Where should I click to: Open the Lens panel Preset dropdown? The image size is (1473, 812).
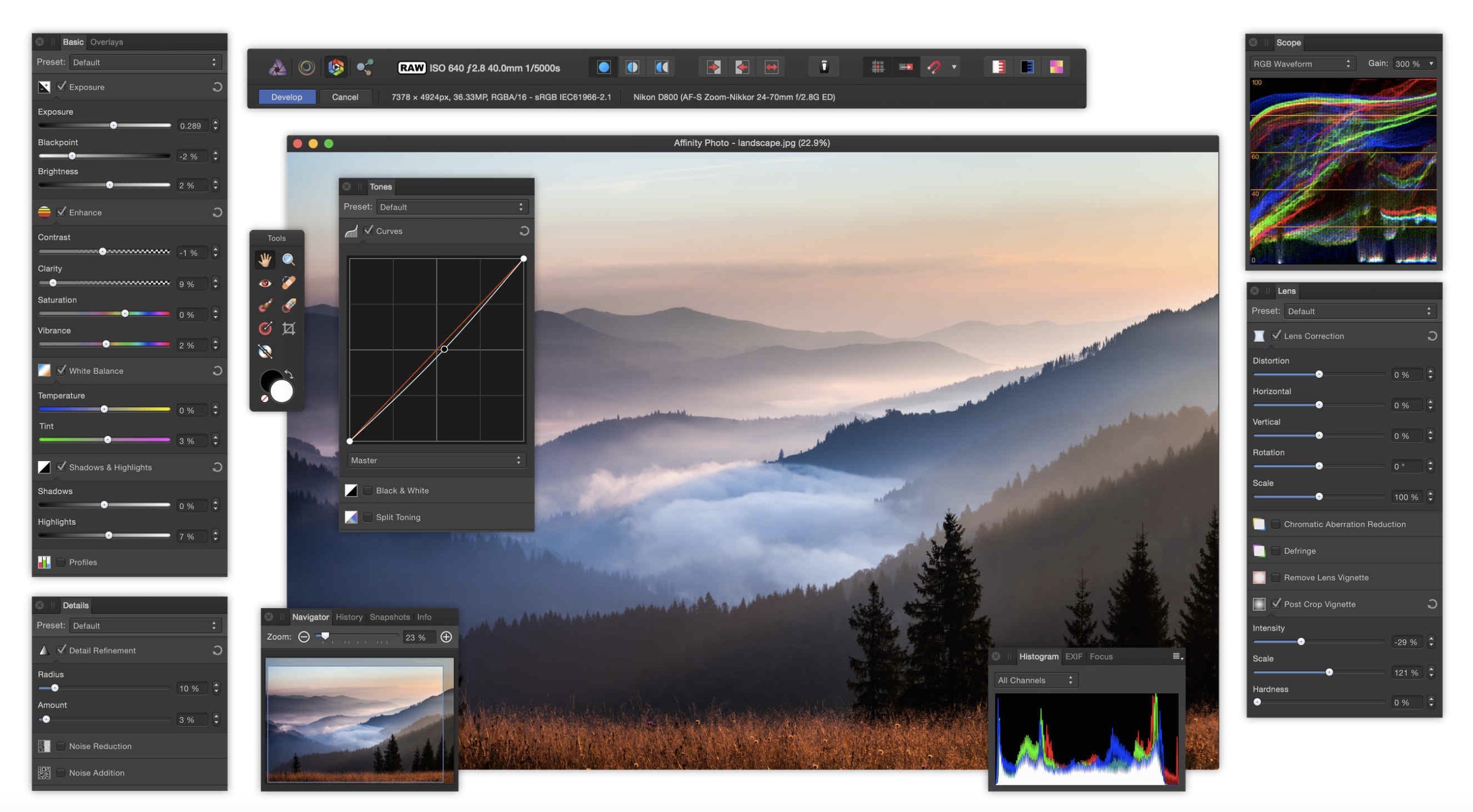coord(1360,312)
